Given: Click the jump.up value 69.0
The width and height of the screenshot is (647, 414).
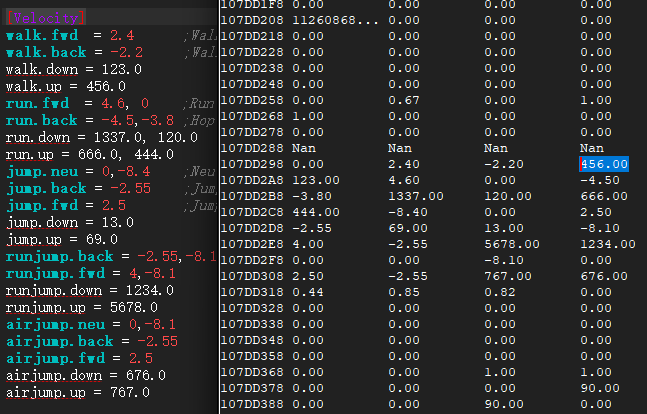Looking at the screenshot, I should point(102,240).
